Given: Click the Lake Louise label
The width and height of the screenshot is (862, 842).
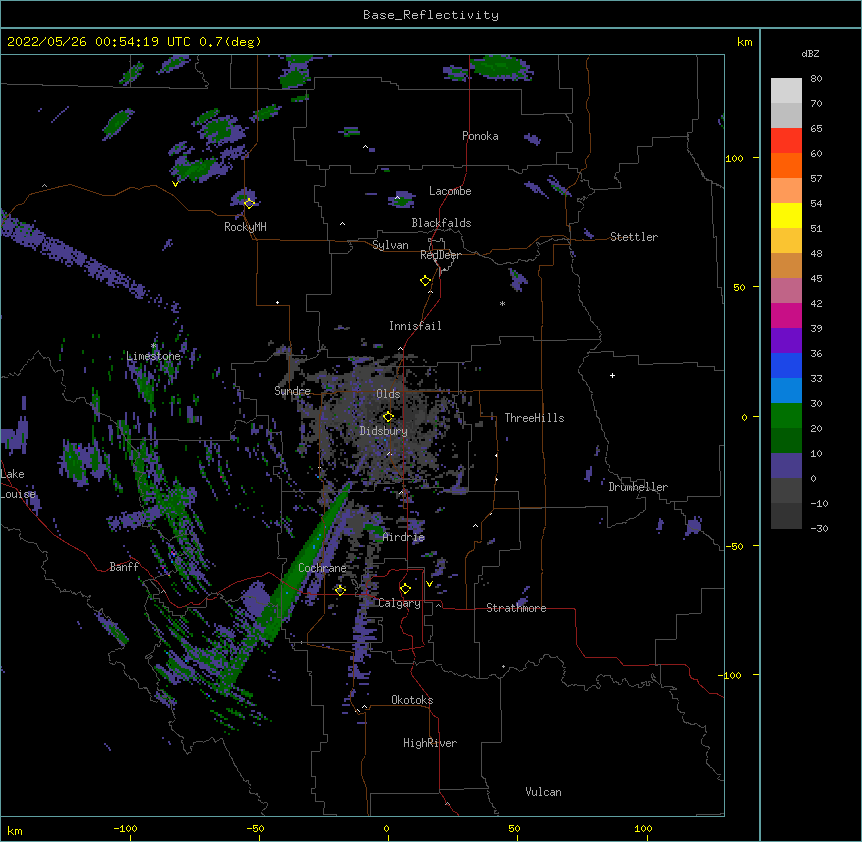Looking at the screenshot, I should [x=18, y=484].
